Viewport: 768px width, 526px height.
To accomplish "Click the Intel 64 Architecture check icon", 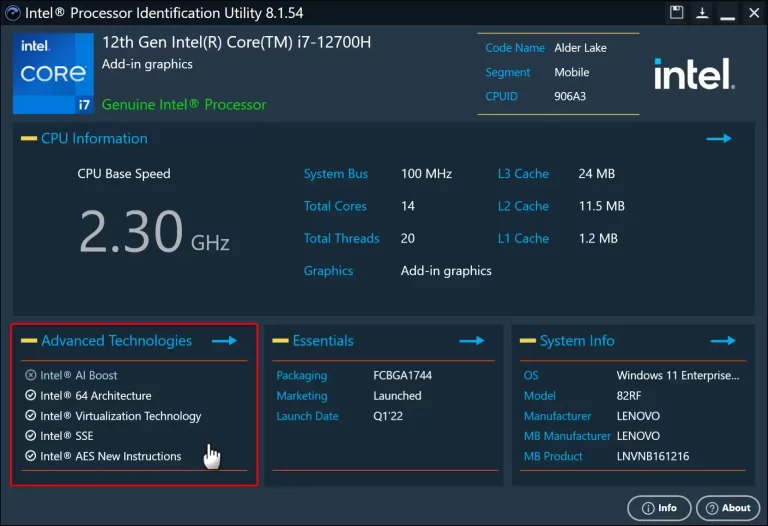I will (30, 395).
